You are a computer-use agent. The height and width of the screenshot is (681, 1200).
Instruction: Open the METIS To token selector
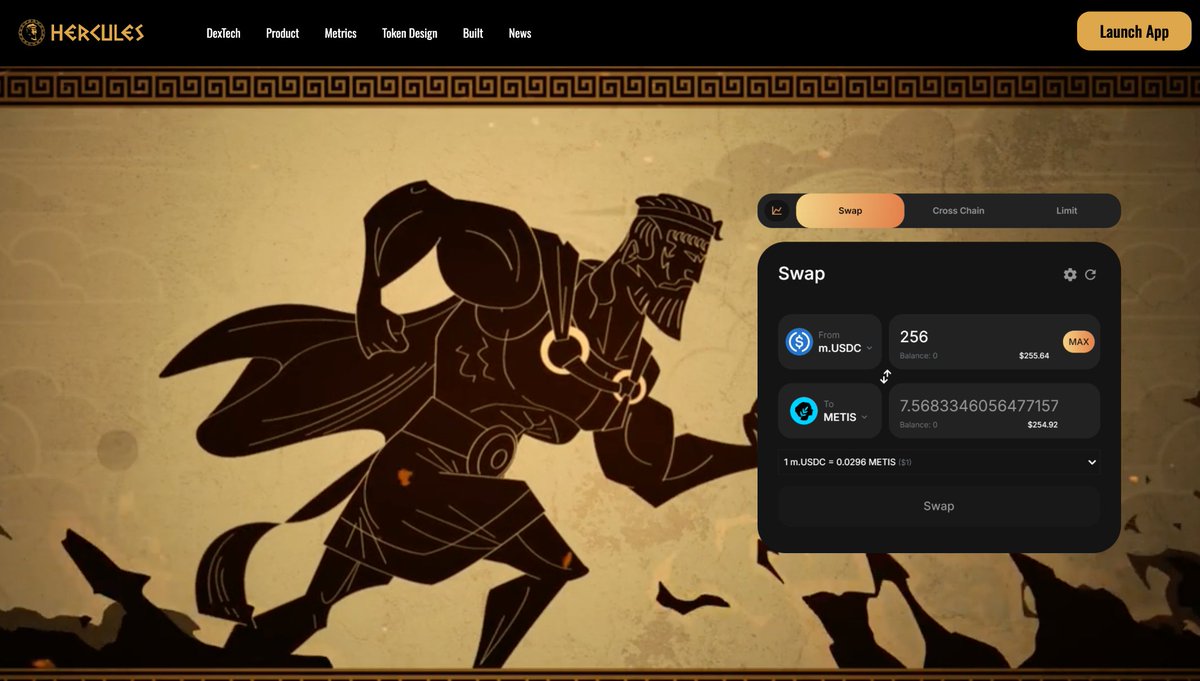[x=830, y=411]
